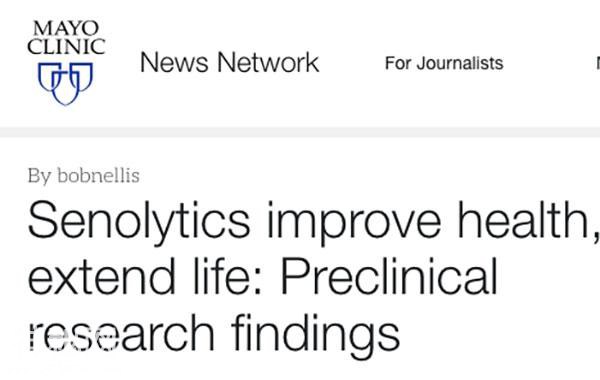Click the Mayo Clinic three-shield logo icon
The height and width of the screenshot is (380, 600).
pos(65,83)
